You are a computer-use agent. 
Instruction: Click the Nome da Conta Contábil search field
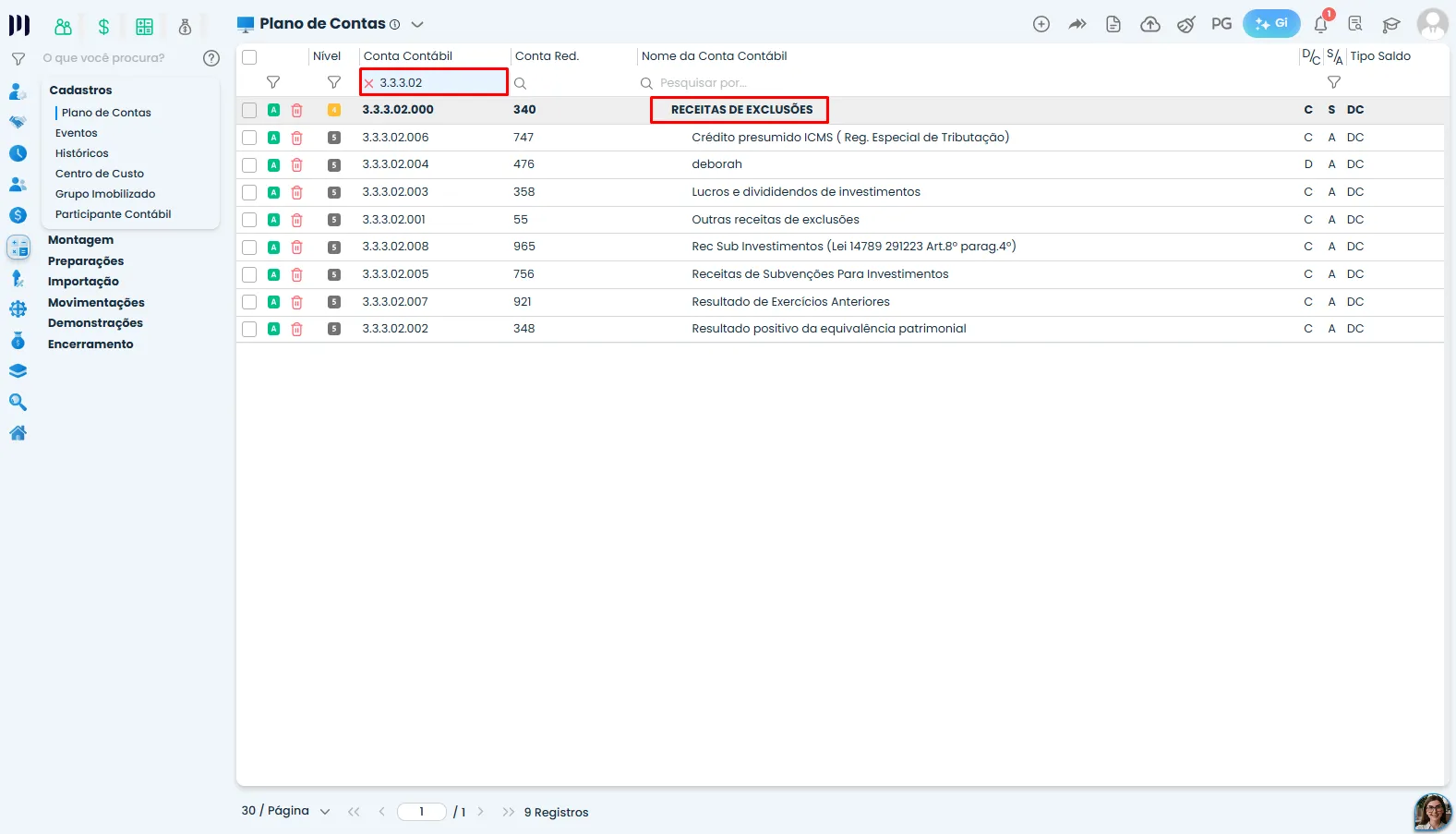966,83
